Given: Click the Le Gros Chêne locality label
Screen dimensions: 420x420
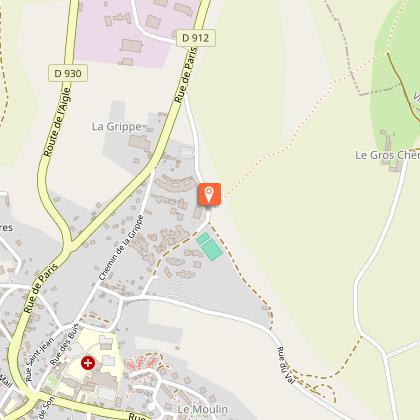Looking at the screenshot, I should point(387,155).
